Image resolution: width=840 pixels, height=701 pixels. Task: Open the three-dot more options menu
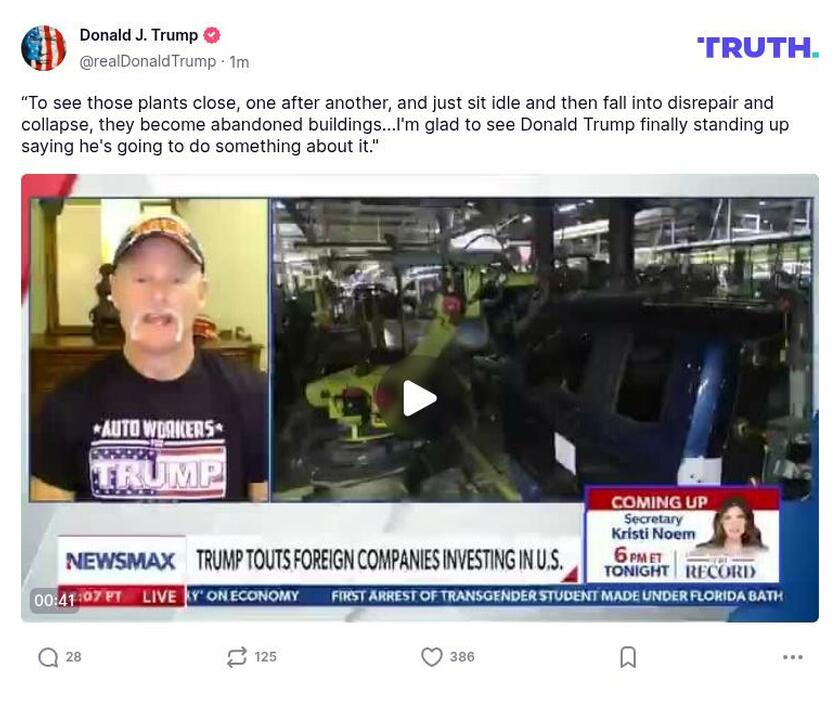point(793,657)
